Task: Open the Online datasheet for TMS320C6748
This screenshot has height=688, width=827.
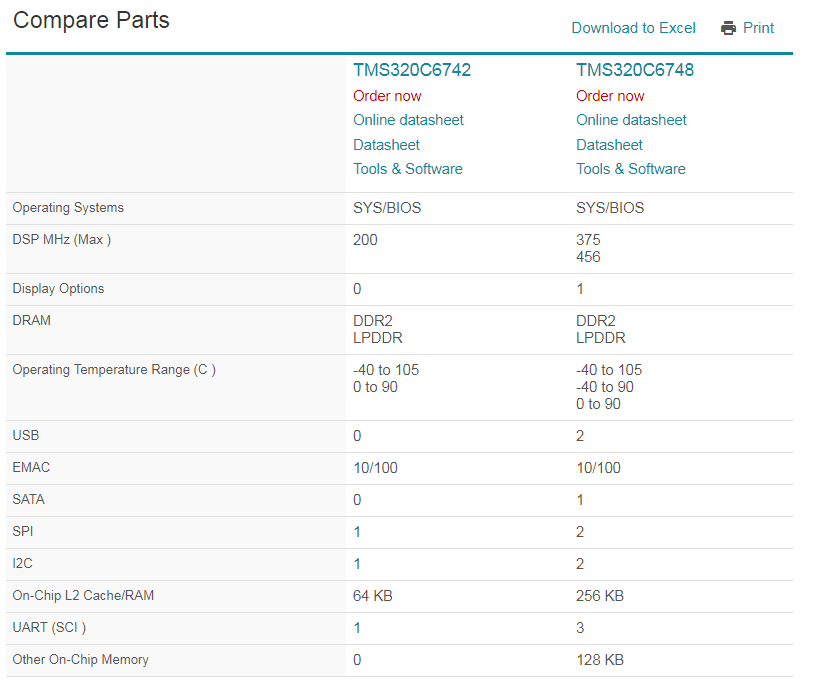Action: pyautogui.click(x=631, y=120)
